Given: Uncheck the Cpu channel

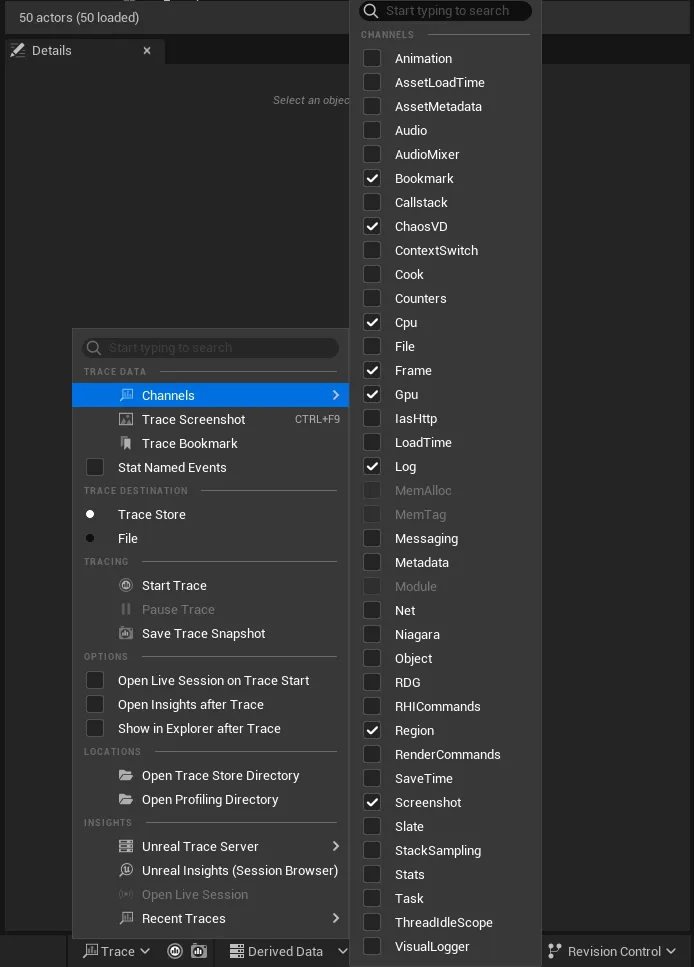Looking at the screenshot, I should pos(372,322).
